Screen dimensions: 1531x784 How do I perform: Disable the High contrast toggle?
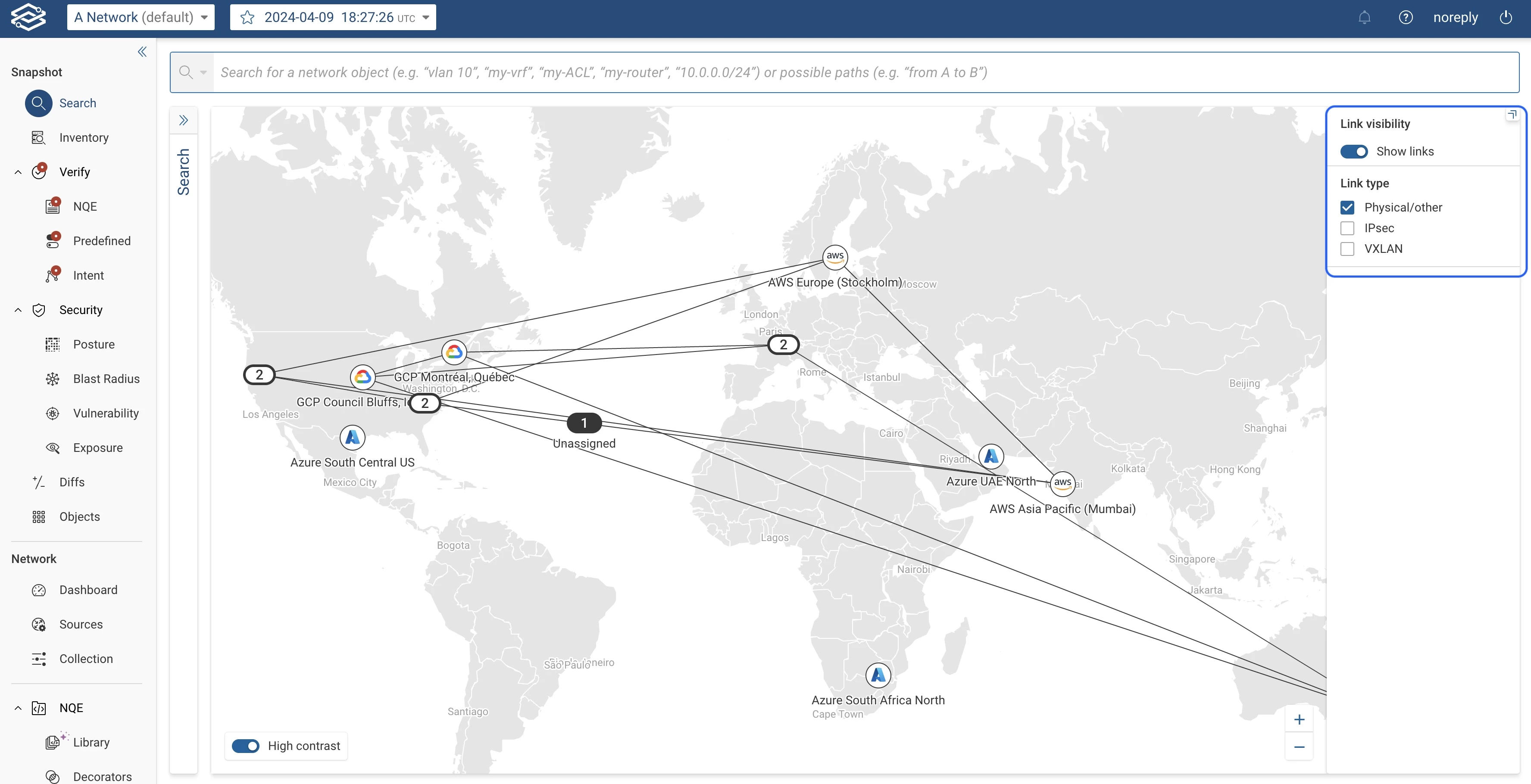coord(245,746)
